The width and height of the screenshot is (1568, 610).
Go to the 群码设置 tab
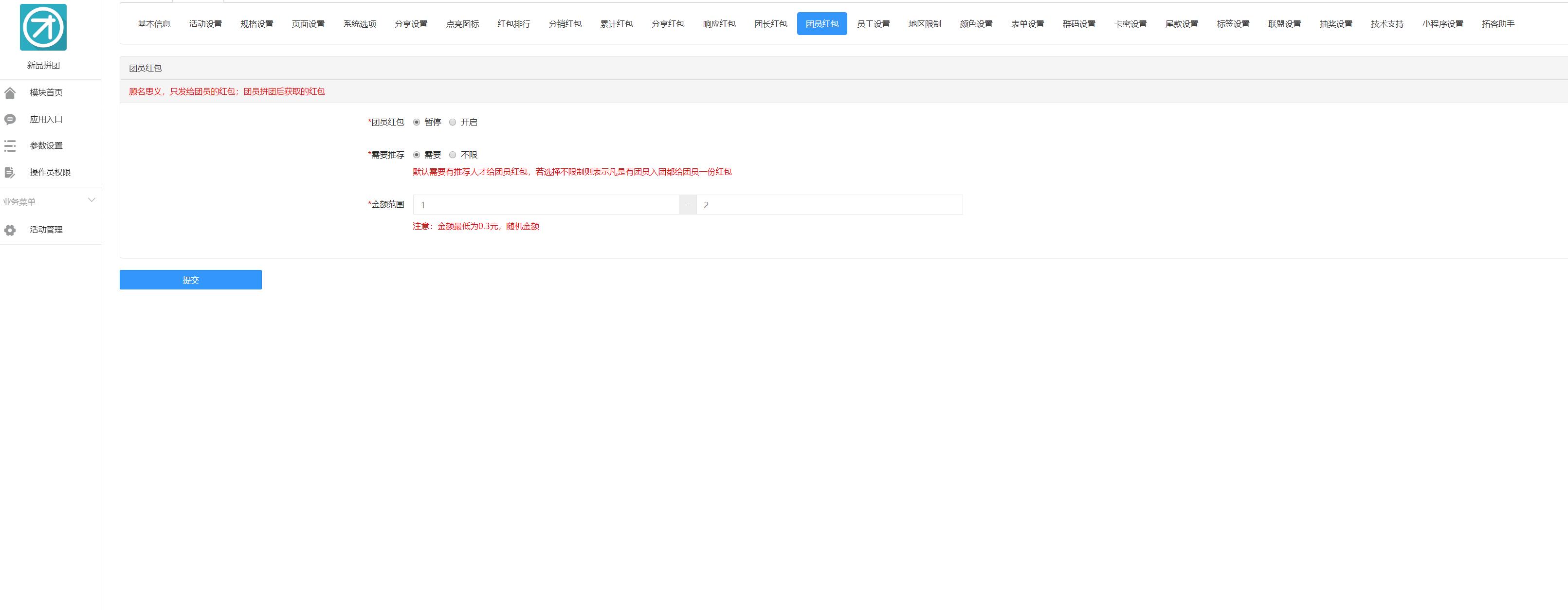pos(1078,24)
